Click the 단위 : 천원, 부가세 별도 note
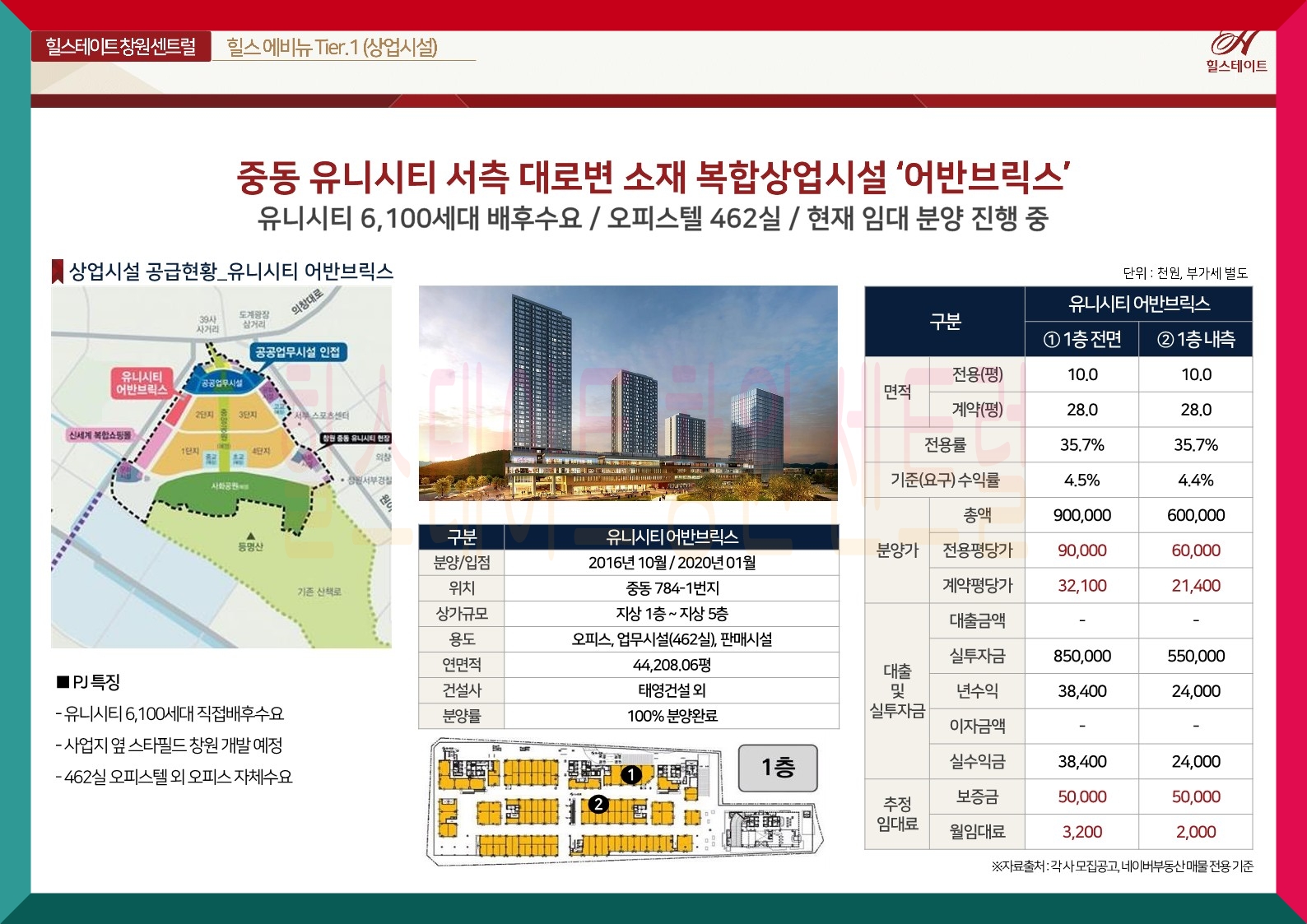The image size is (1307, 924). tap(1185, 273)
